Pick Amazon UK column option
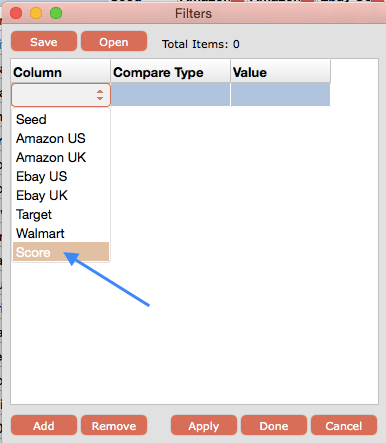 pyautogui.click(x=61, y=157)
